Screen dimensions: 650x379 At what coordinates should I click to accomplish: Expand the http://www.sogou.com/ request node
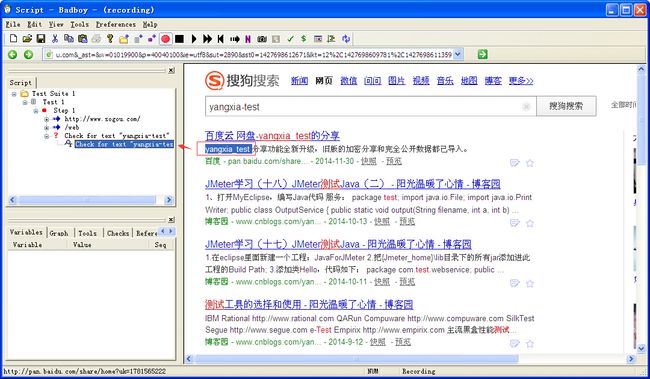point(46,119)
